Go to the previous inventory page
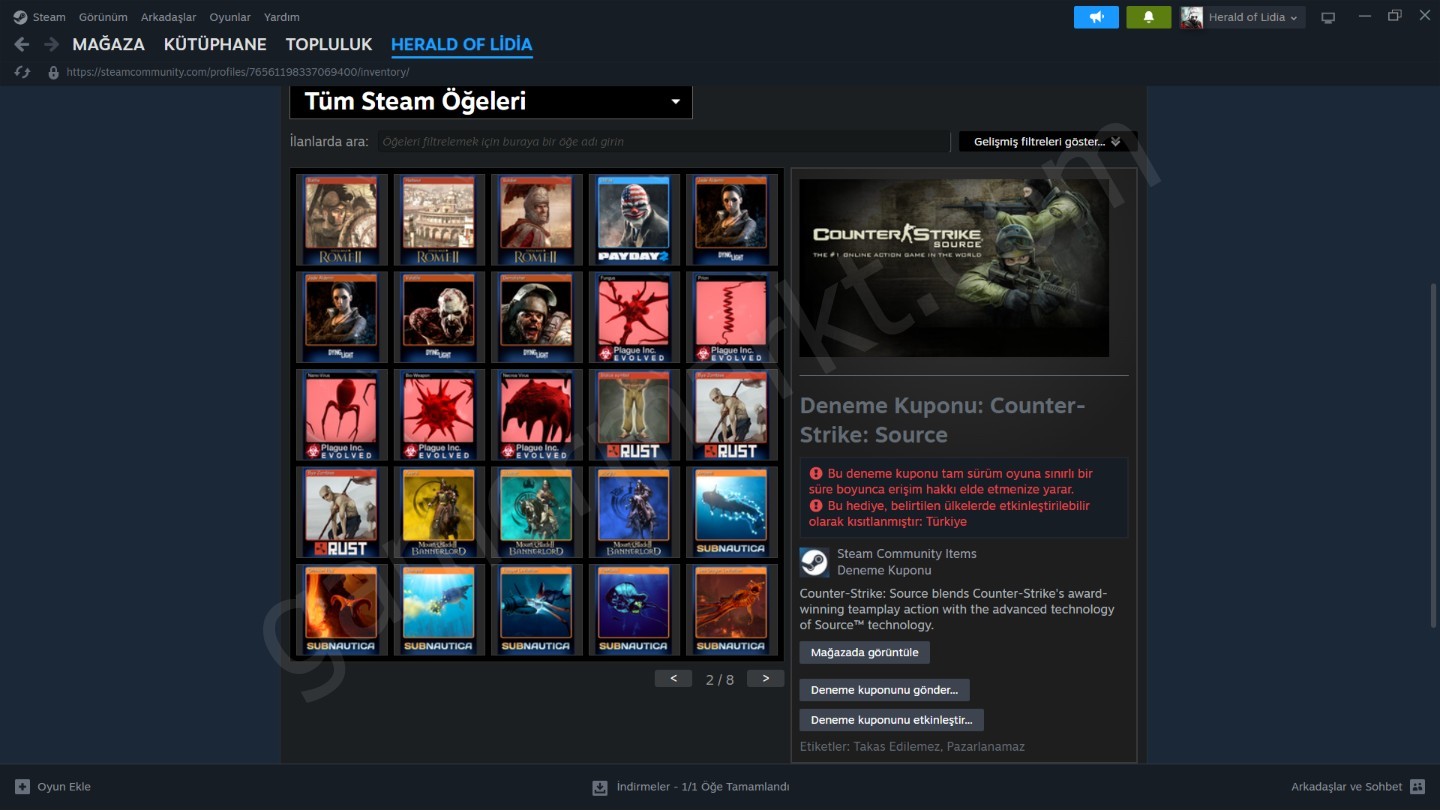Viewport: 1440px width, 810px height. (x=673, y=679)
